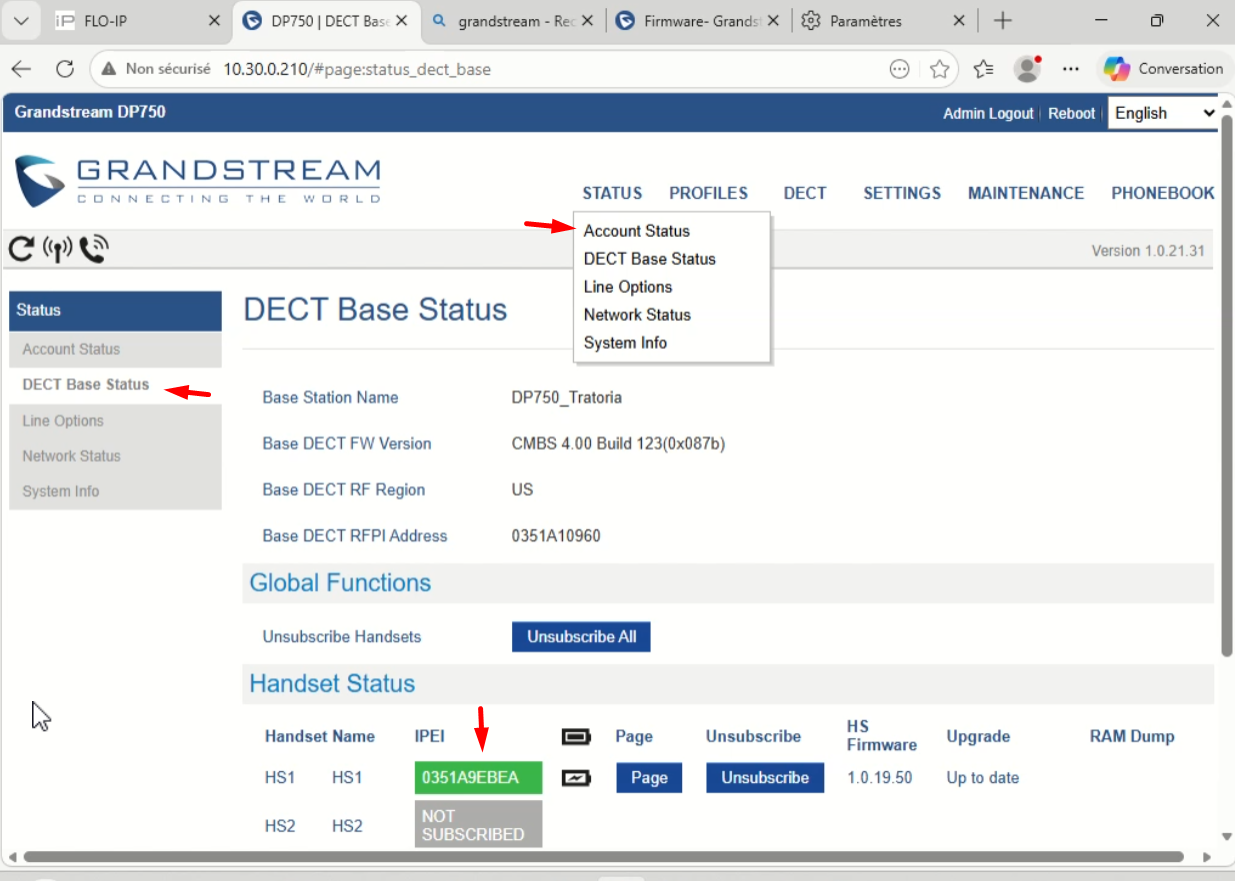Click the Page button for HS1
Image resolution: width=1235 pixels, height=881 pixels.
pyautogui.click(x=649, y=778)
